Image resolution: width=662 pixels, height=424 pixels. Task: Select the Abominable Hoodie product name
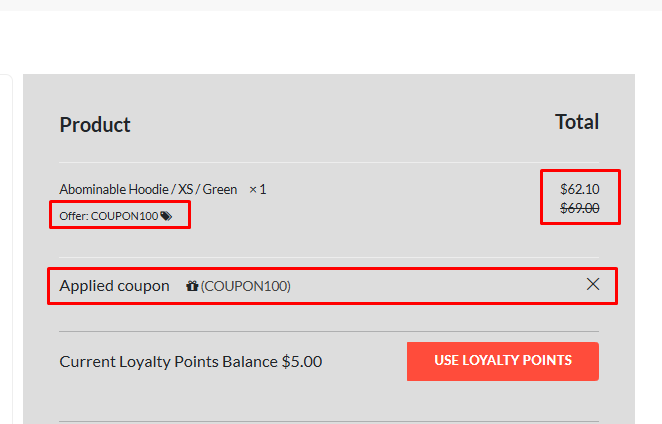(x=116, y=189)
